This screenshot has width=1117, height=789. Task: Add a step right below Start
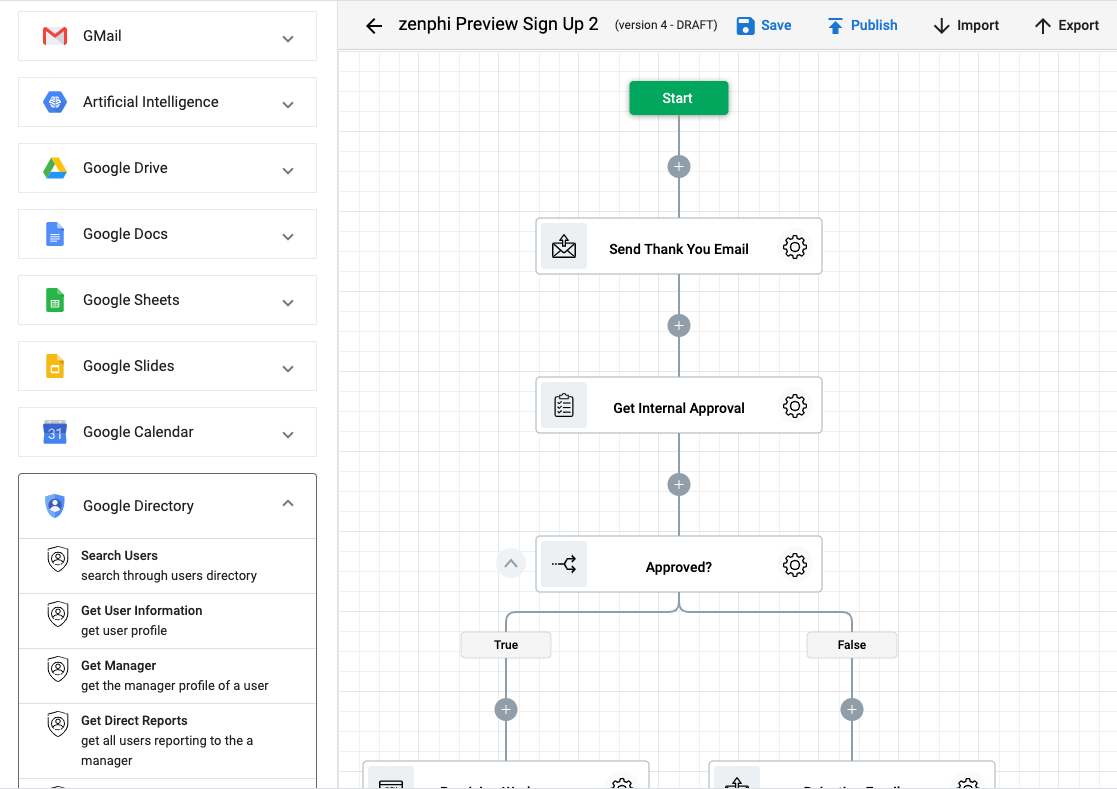679,166
